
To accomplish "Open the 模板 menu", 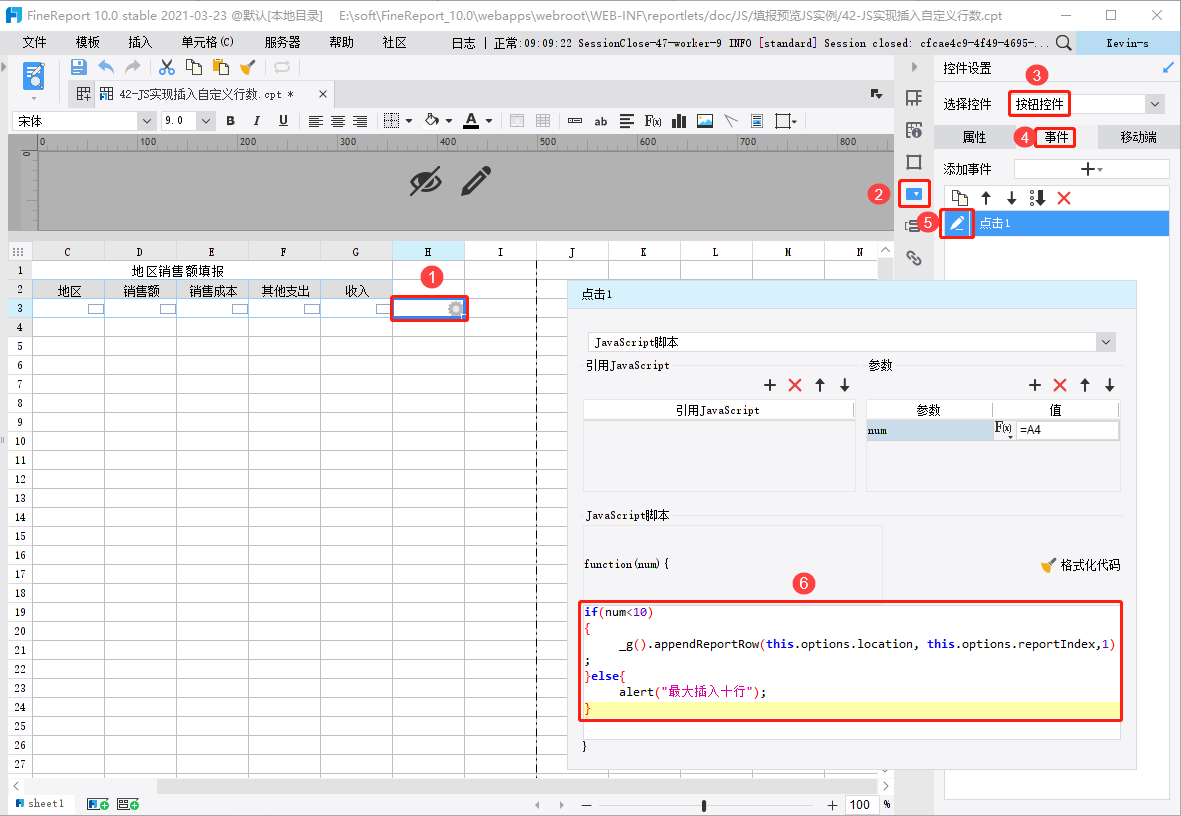I will (87, 42).
